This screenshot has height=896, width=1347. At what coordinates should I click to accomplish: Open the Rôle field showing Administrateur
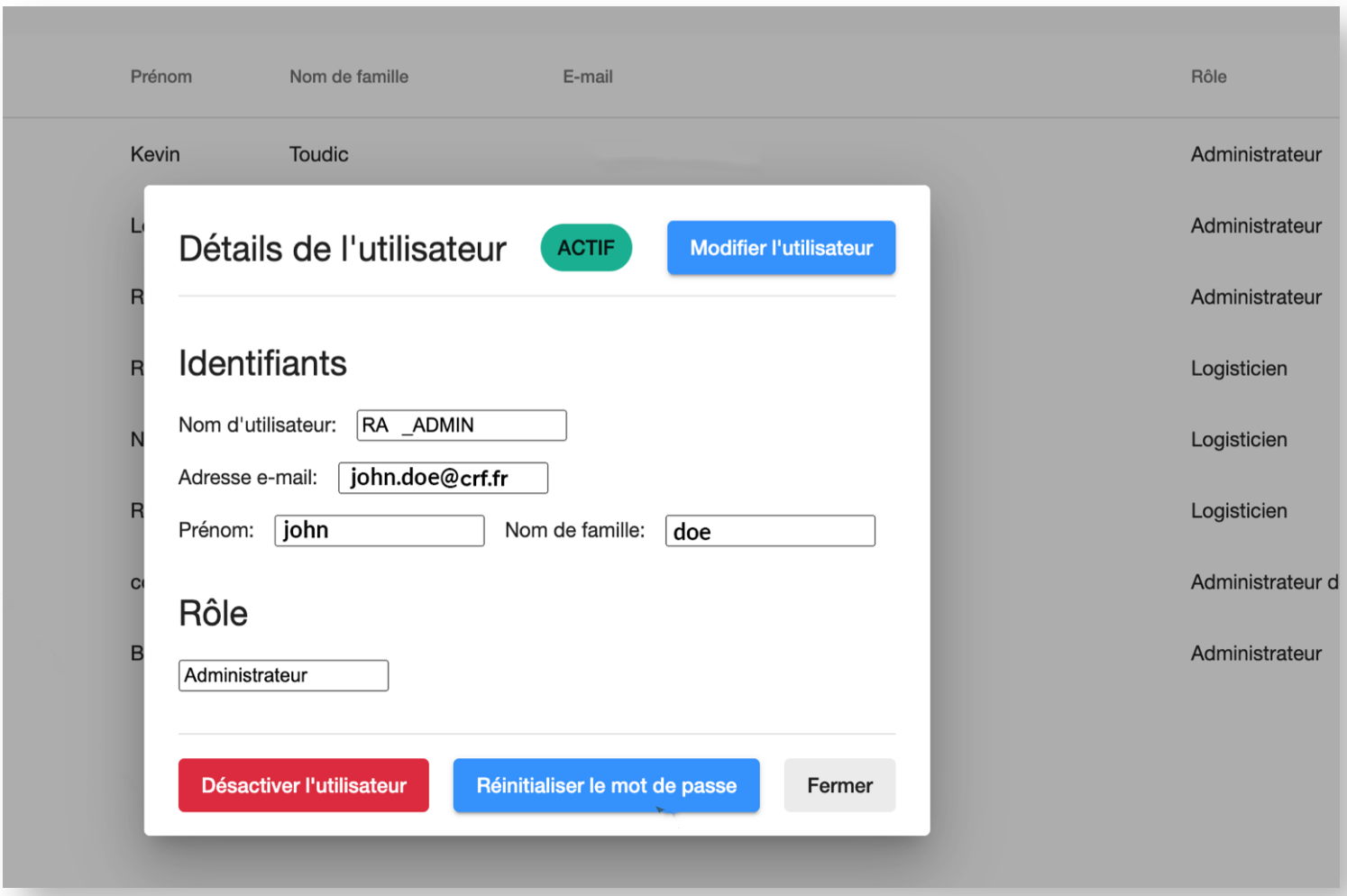point(283,675)
